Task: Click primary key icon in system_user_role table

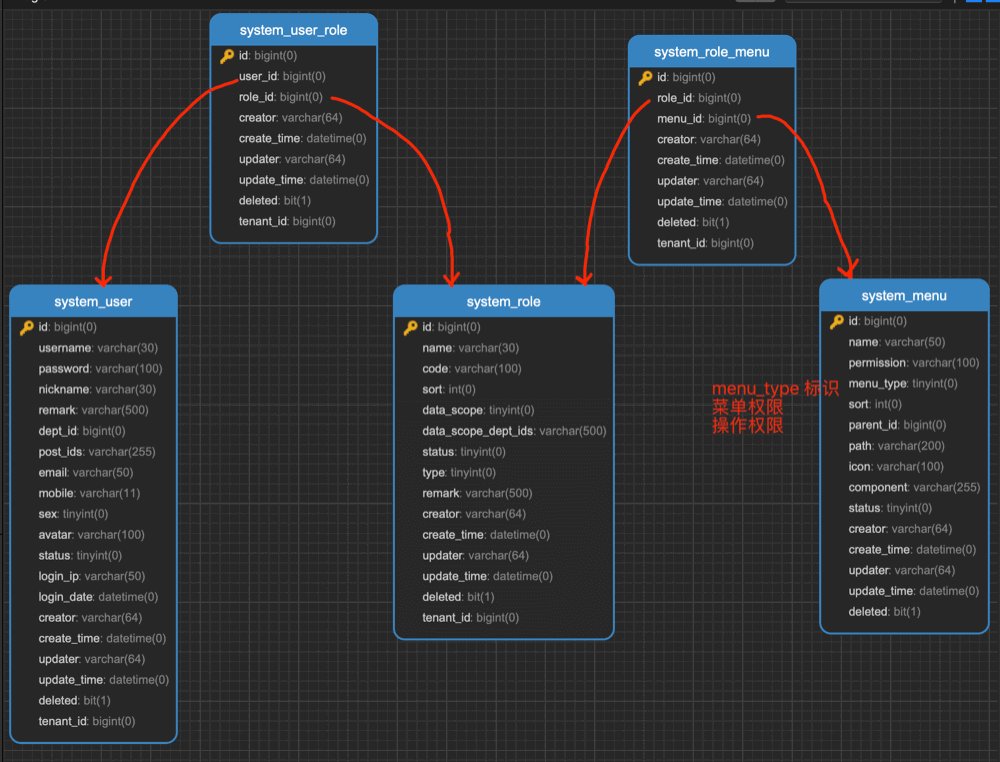Action: tap(227, 56)
